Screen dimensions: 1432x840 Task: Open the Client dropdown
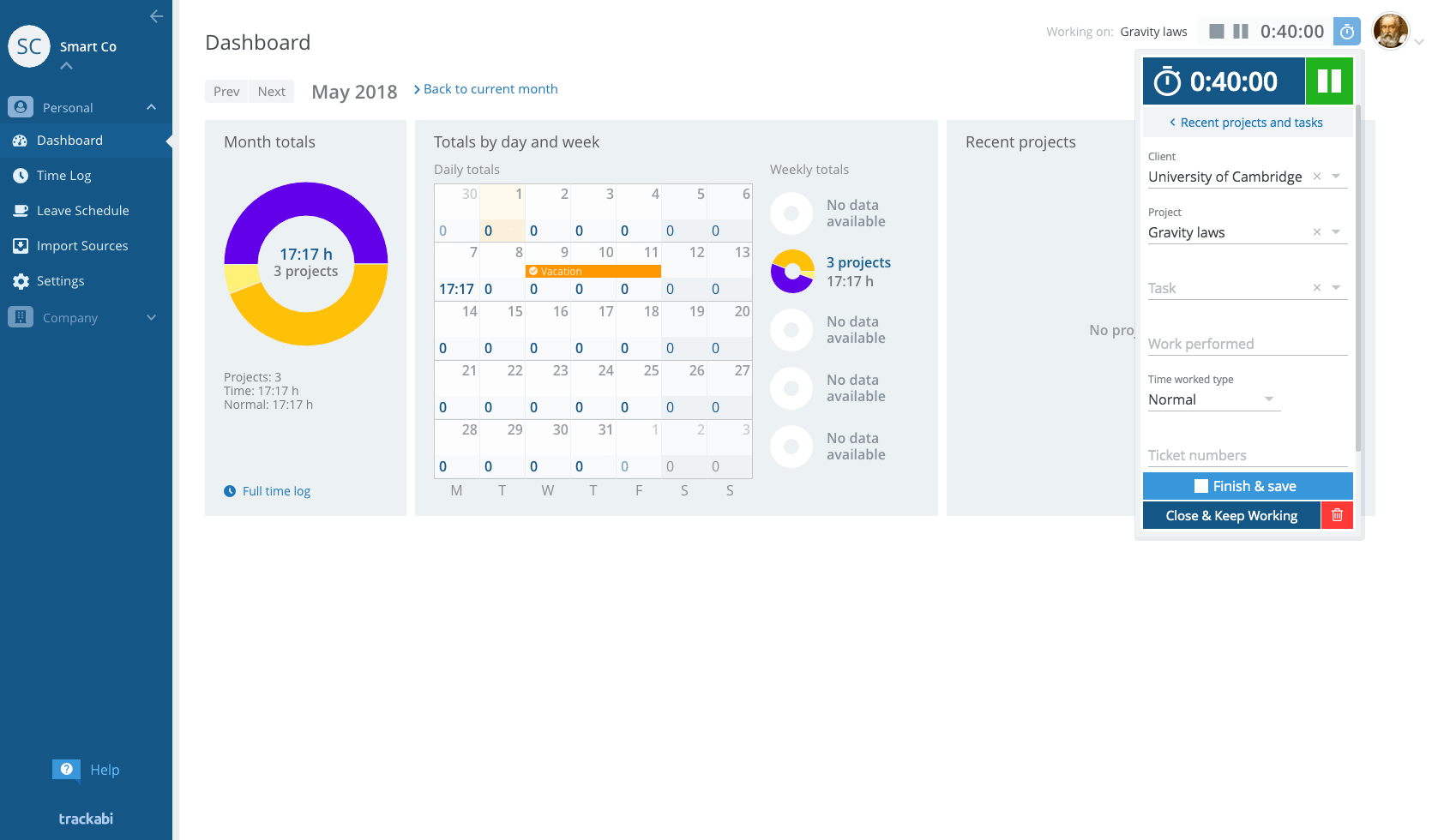pos(1336,177)
